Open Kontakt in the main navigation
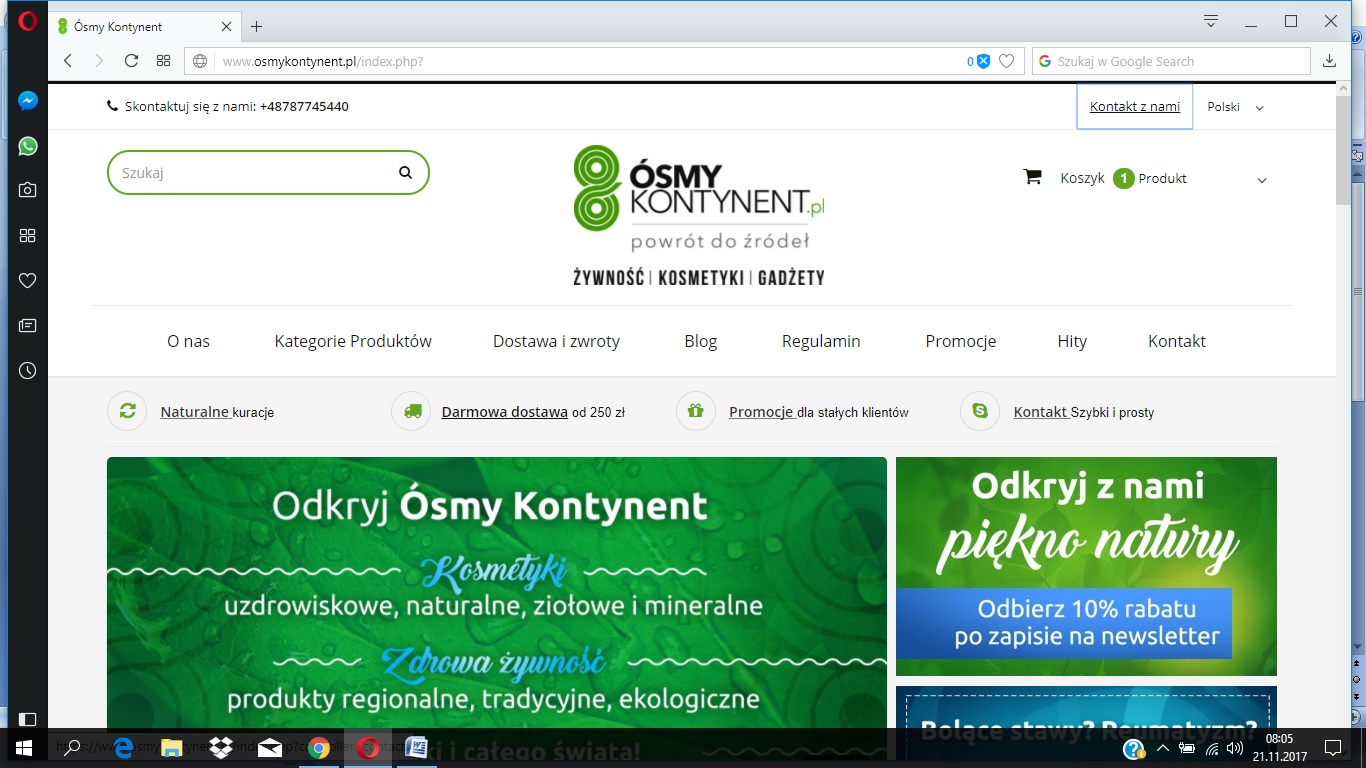 [x=1177, y=341]
